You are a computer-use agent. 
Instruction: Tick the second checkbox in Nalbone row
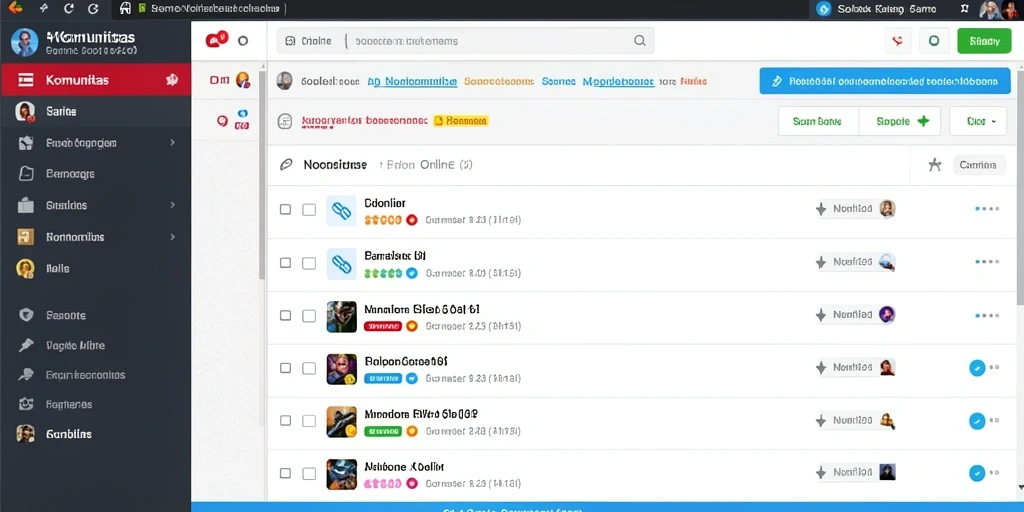(x=309, y=473)
